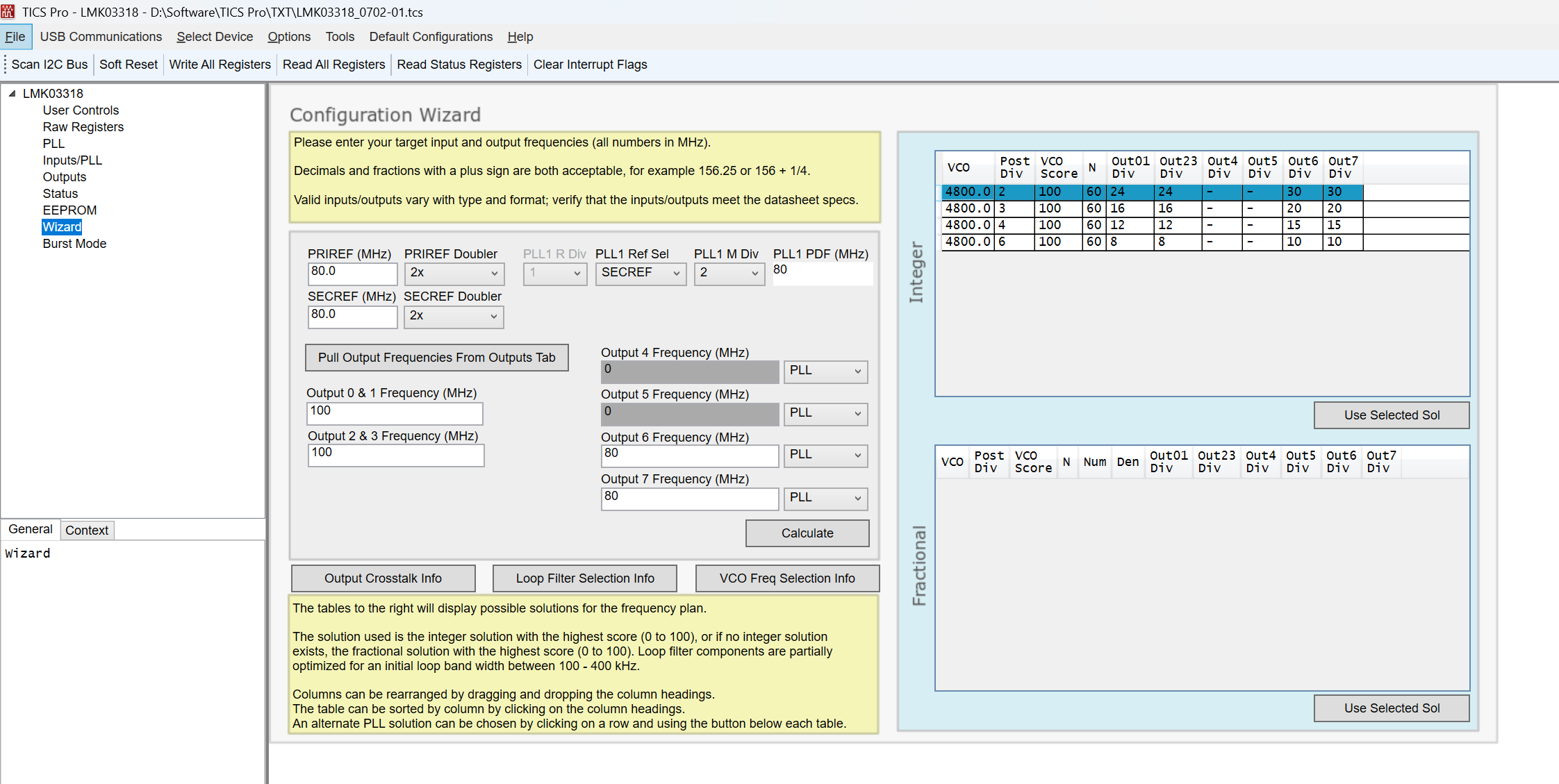This screenshot has height=784, width=1559.
Task: Click Output 0 & 1 Frequency field
Action: (395, 413)
